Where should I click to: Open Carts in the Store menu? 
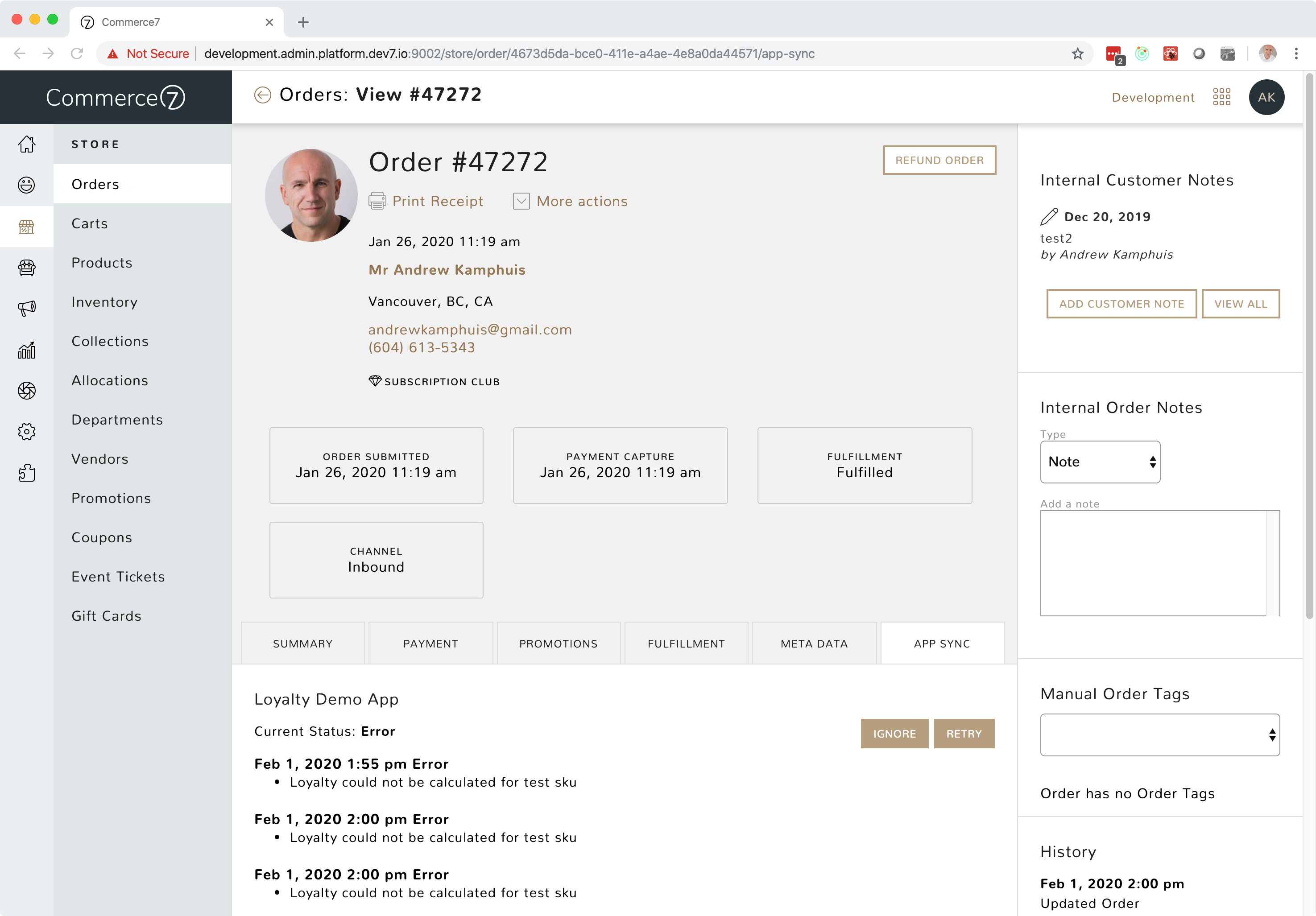[142, 223]
